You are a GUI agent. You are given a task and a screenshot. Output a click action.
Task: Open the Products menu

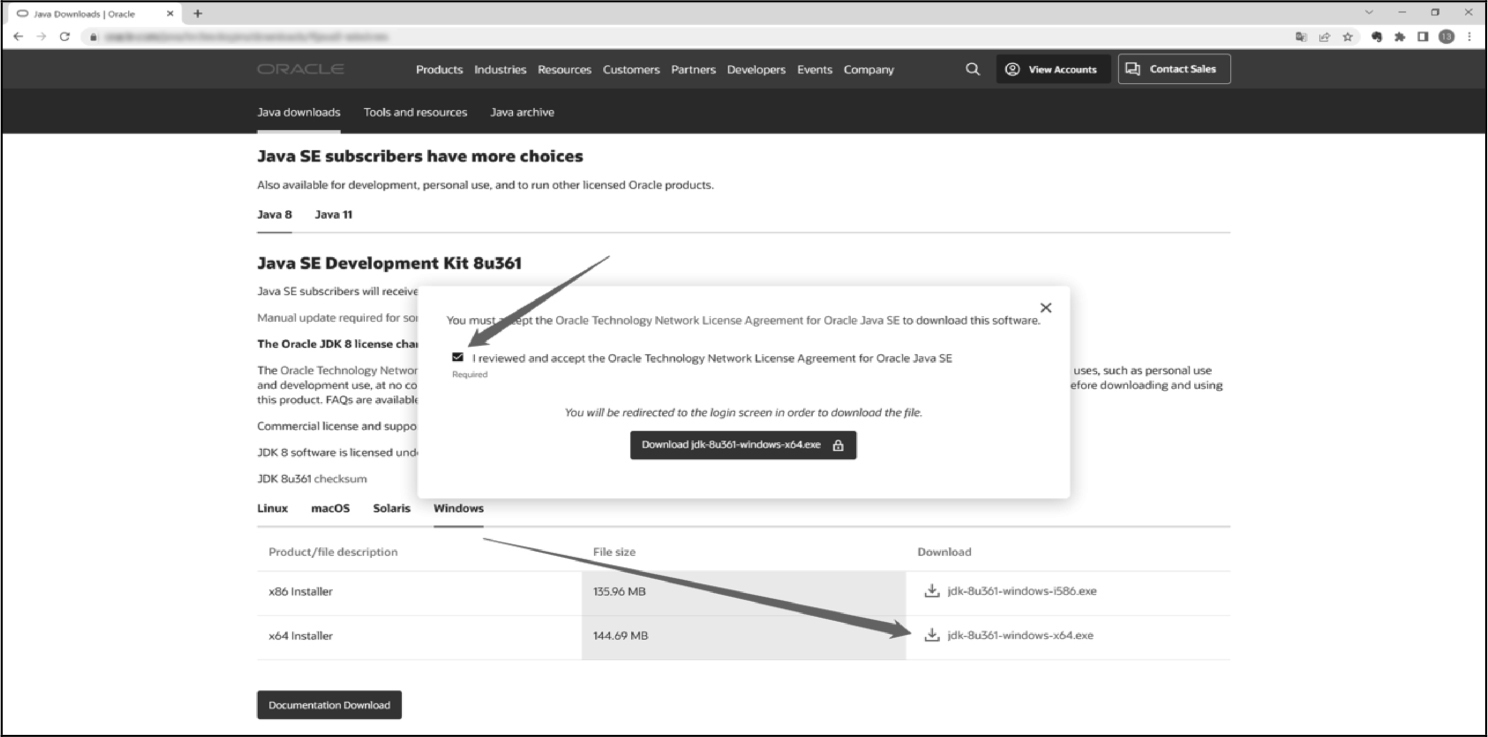(x=439, y=70)
